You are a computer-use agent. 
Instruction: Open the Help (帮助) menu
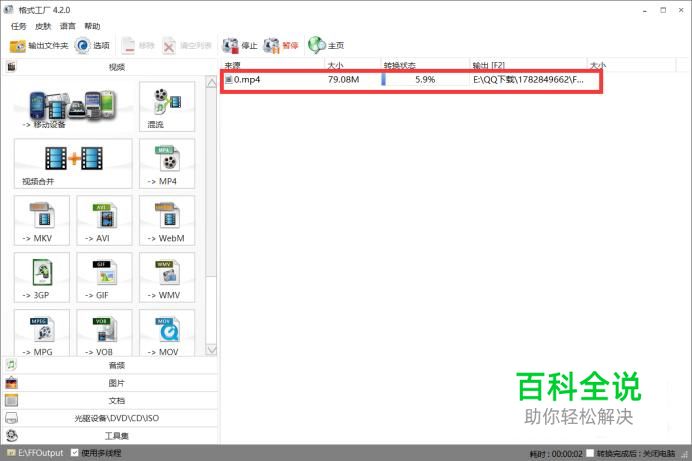(92, 26)
